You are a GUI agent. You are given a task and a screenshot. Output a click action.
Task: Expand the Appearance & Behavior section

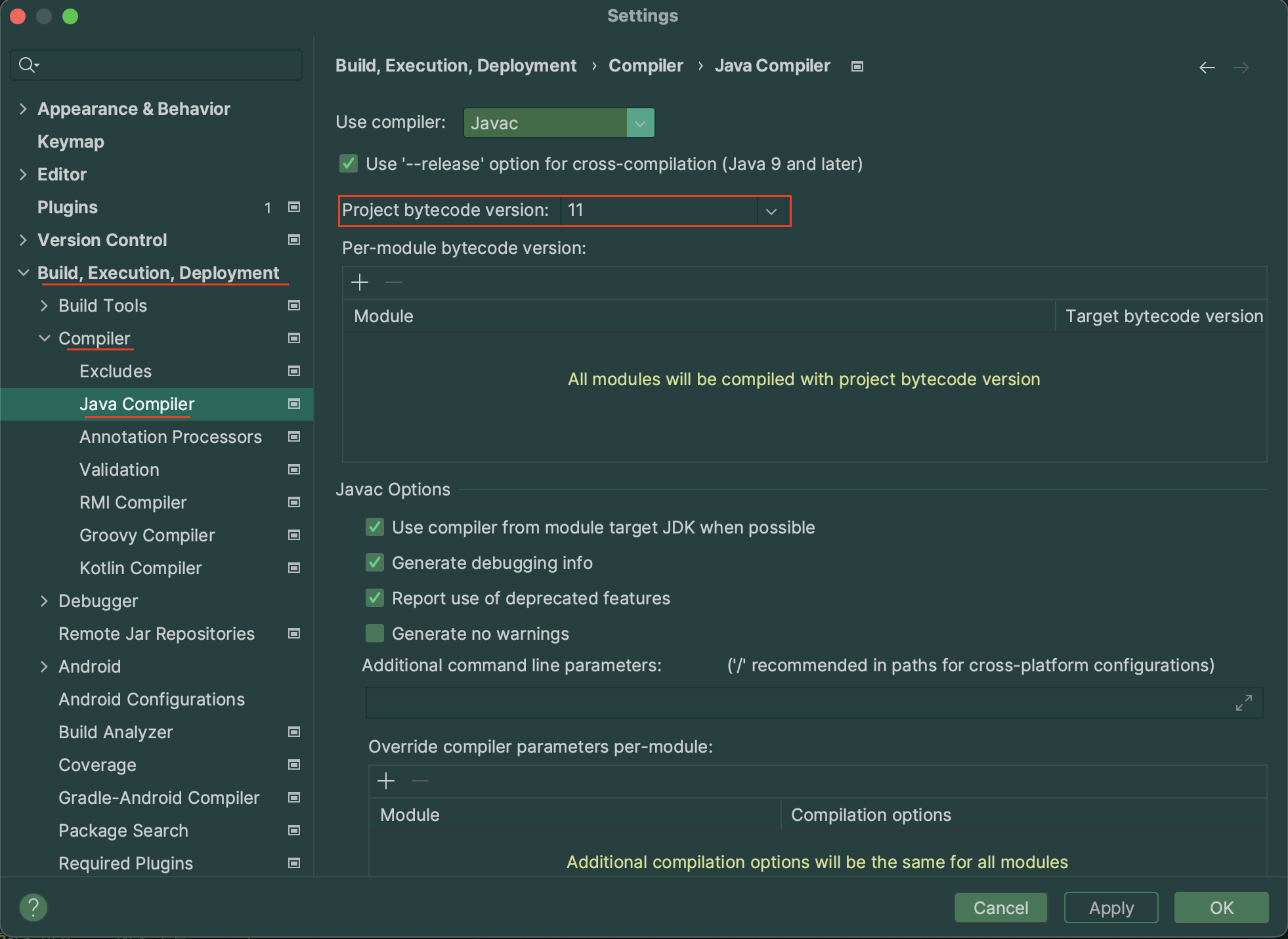[x=24, y=109]
